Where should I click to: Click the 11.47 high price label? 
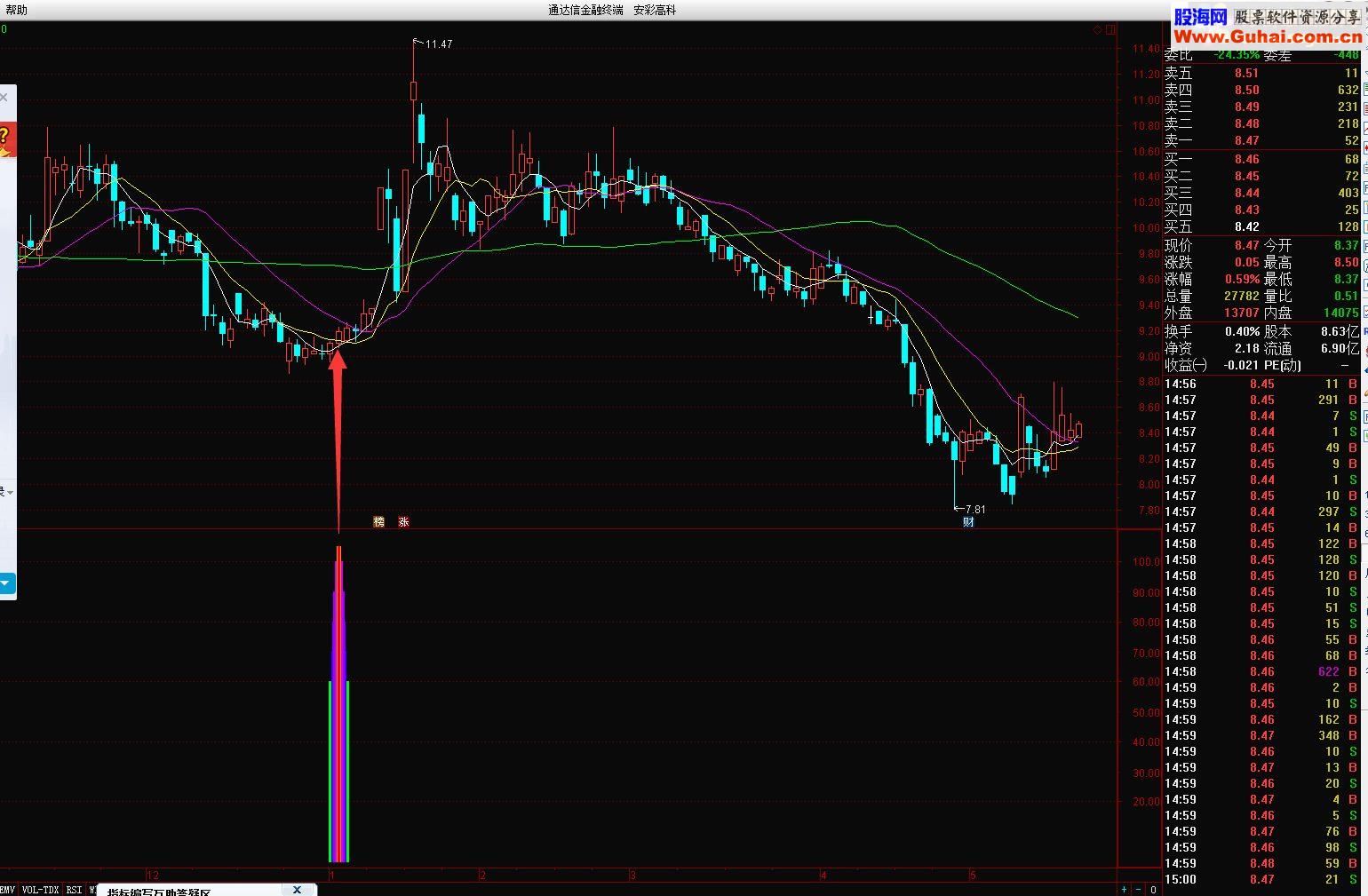(x=439, y=44)
